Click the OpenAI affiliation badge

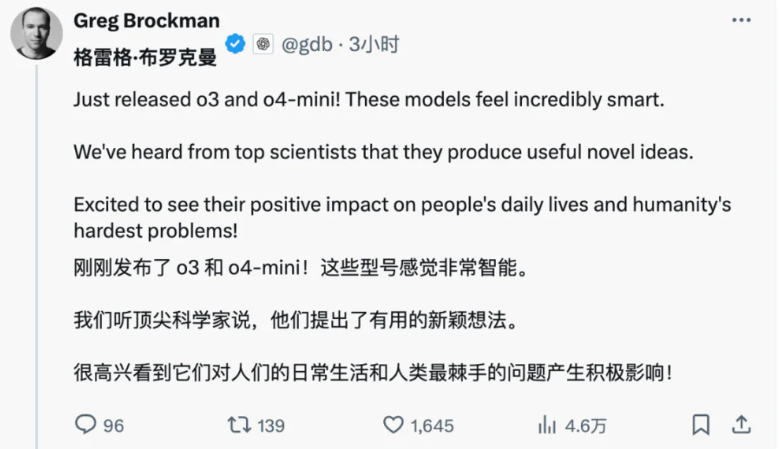[x=263, y=44]
